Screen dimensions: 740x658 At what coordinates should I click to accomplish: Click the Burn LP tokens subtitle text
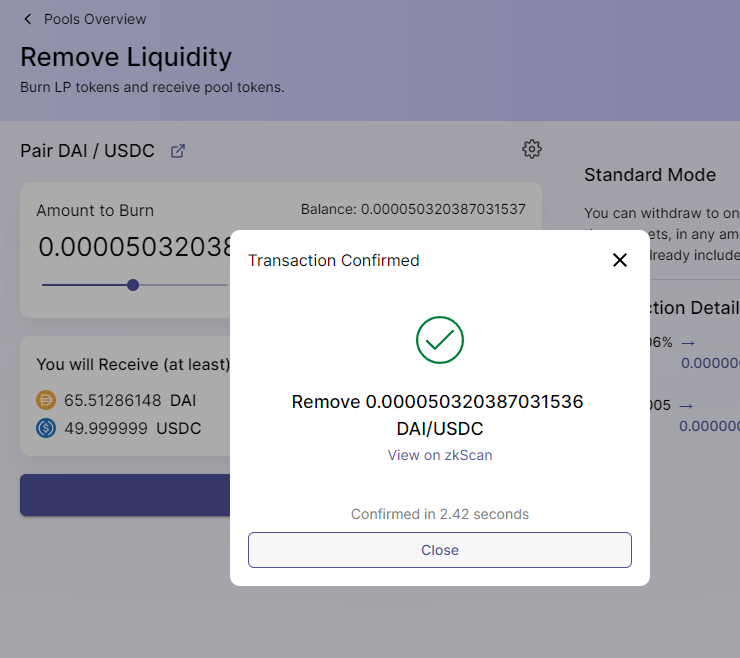(x=152, y=87)
